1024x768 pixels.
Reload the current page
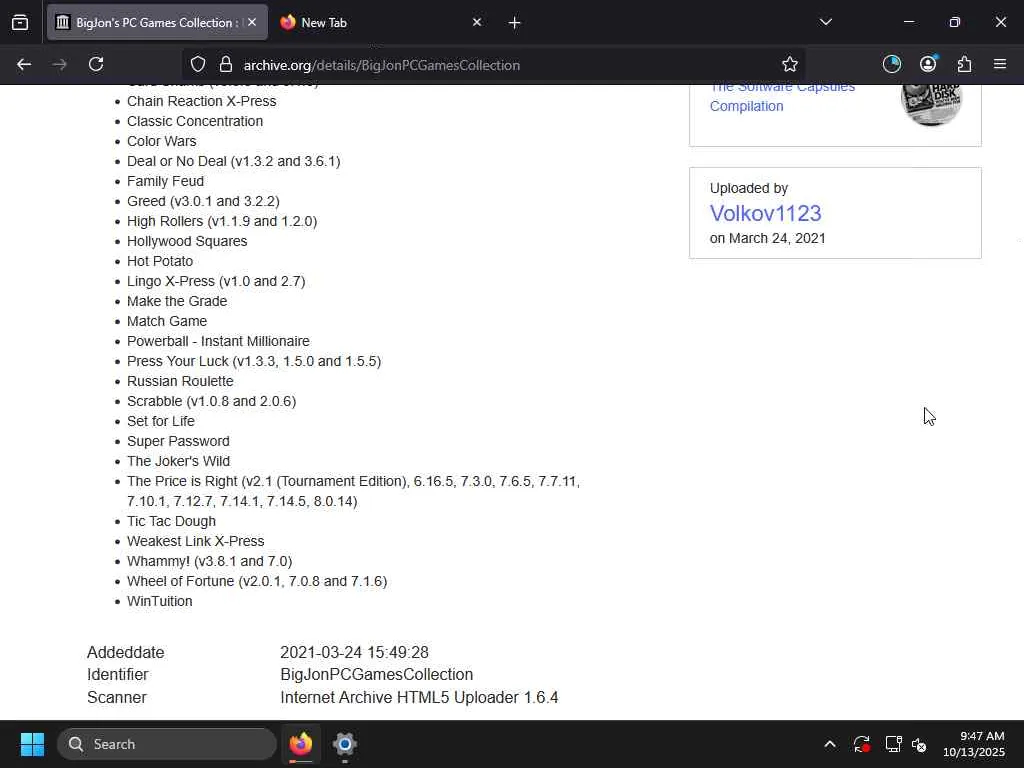coord(96,65)
